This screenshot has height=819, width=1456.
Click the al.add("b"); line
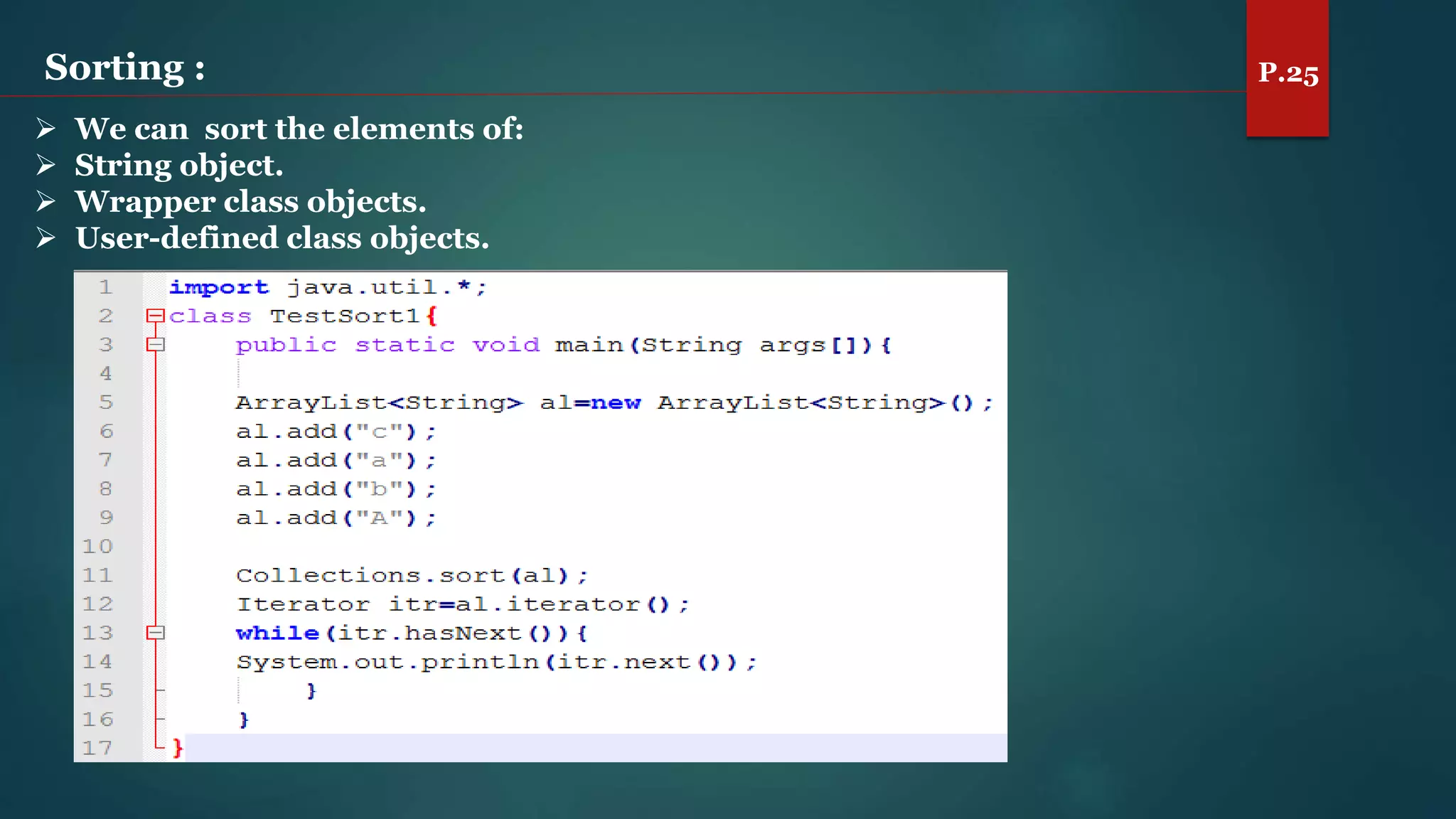pos(336,489)
